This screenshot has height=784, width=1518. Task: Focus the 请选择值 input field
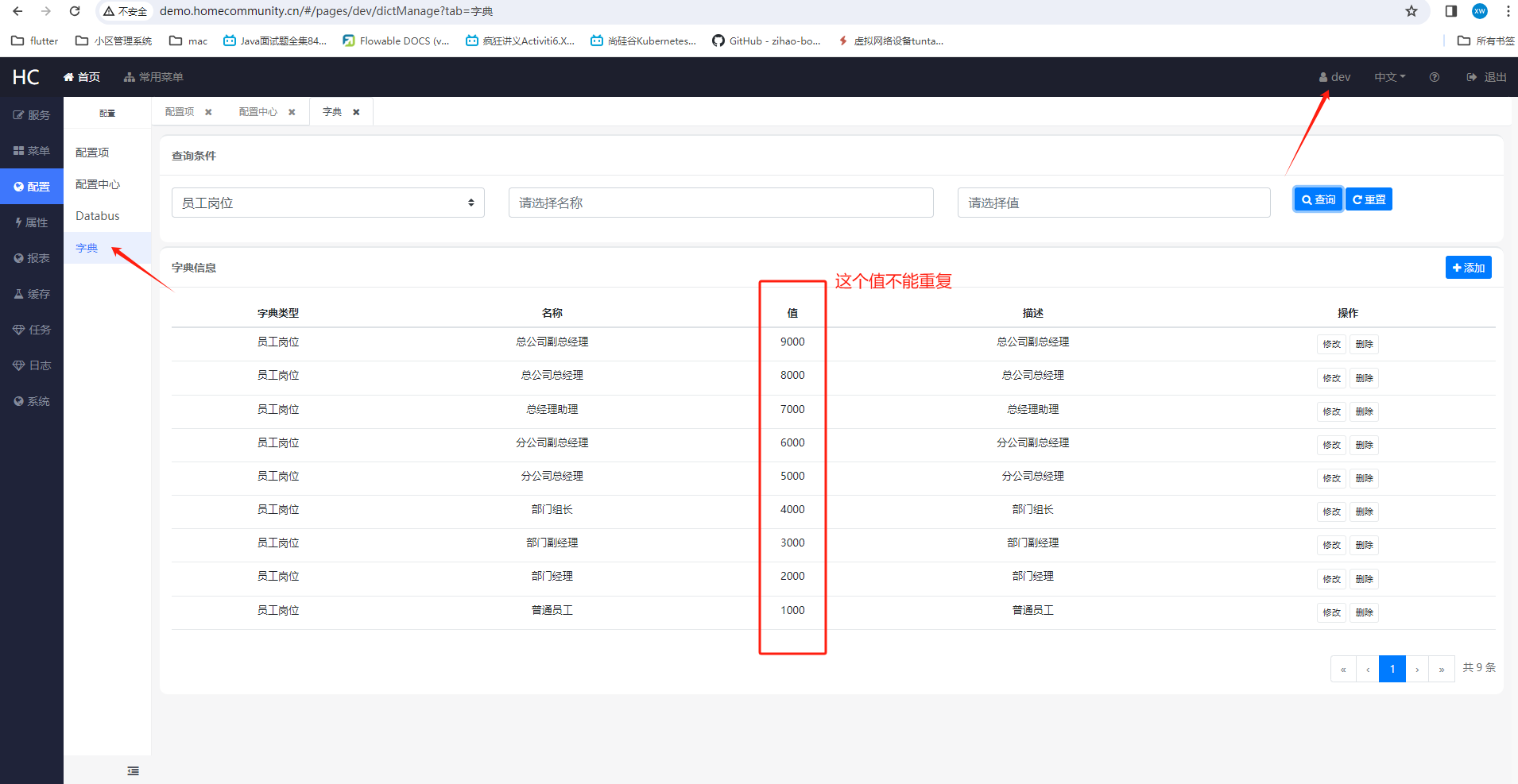click(x=1113, y=203)
